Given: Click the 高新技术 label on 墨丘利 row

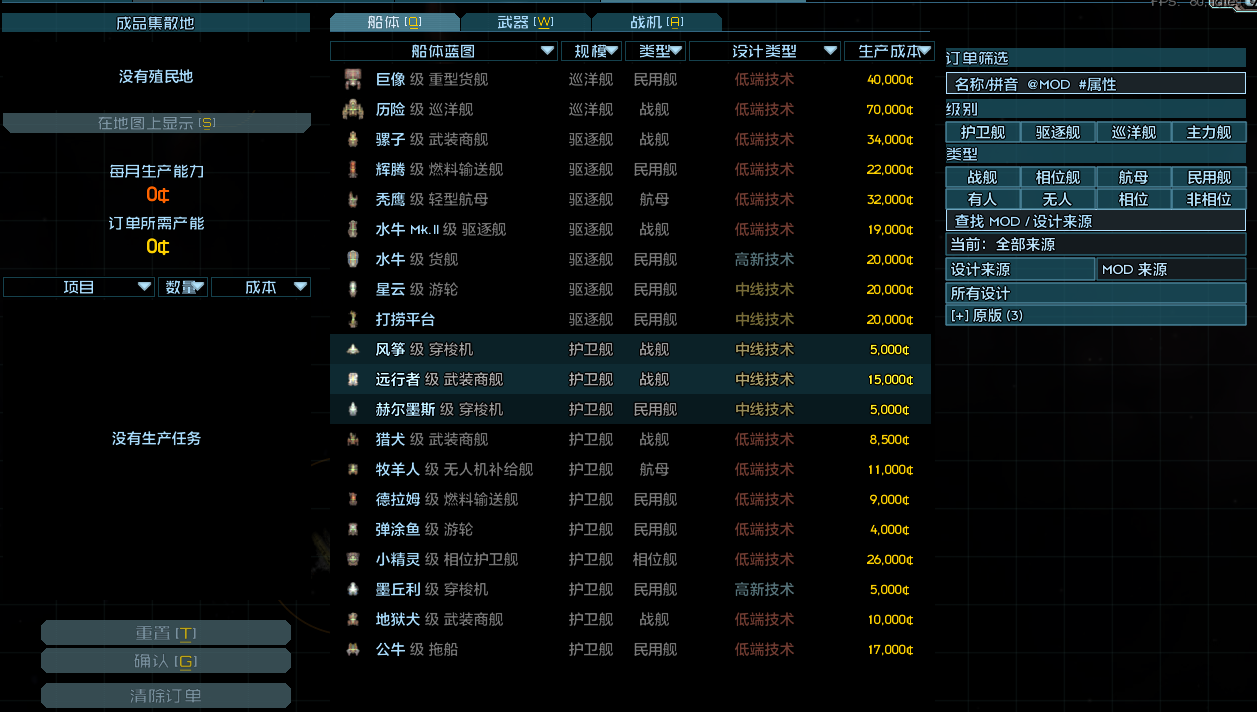Looking at the screenshot, I should (764, 589).
